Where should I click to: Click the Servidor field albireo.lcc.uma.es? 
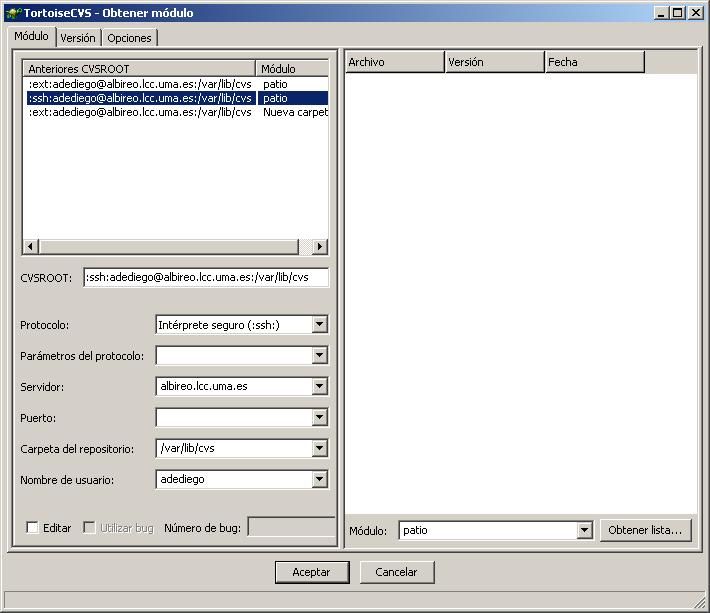[x=234, y=386]
